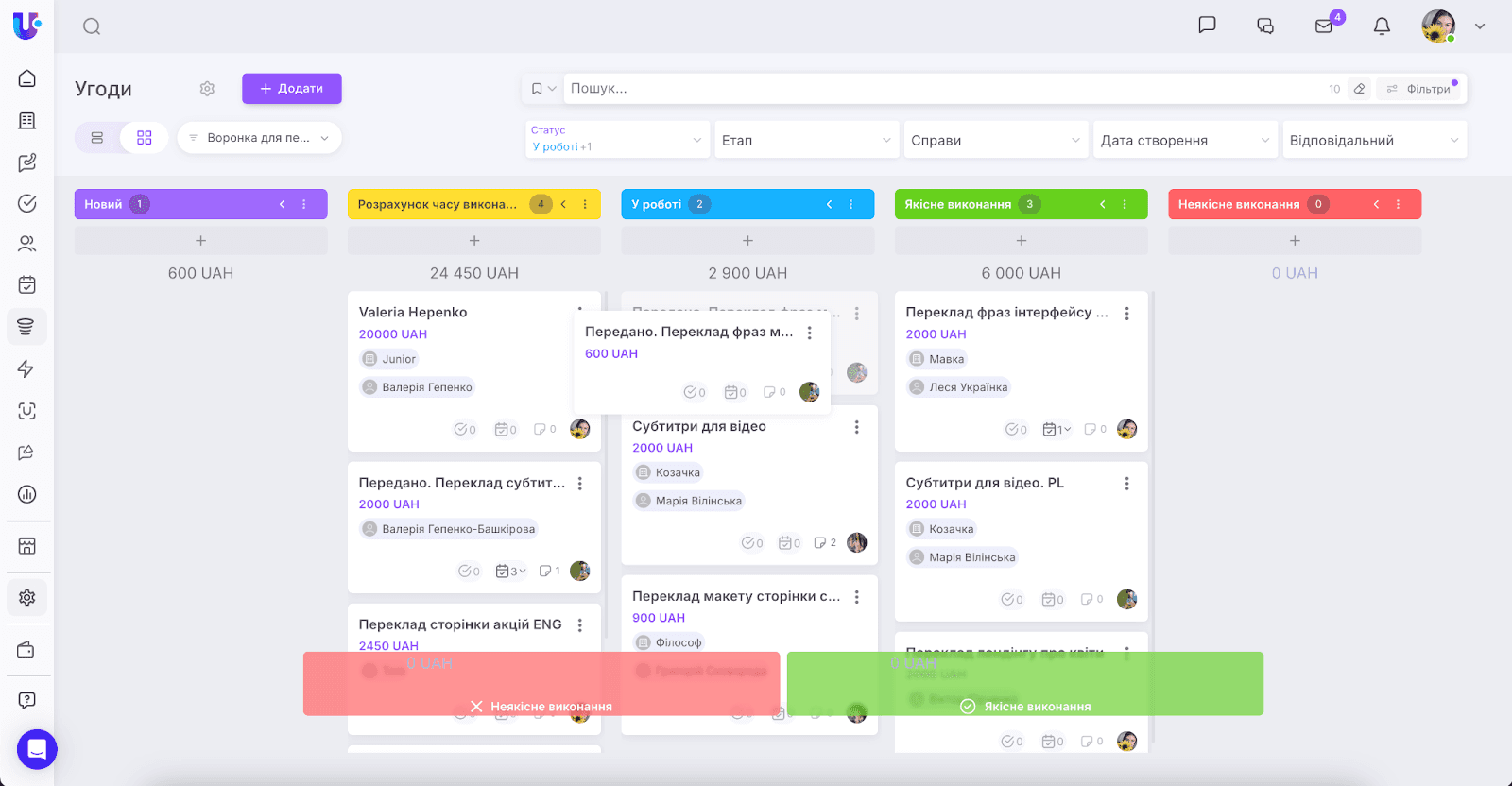Open options for Переклад макету сторінки card
This screenshot has height=786, width=1512.
pos(857,597)
